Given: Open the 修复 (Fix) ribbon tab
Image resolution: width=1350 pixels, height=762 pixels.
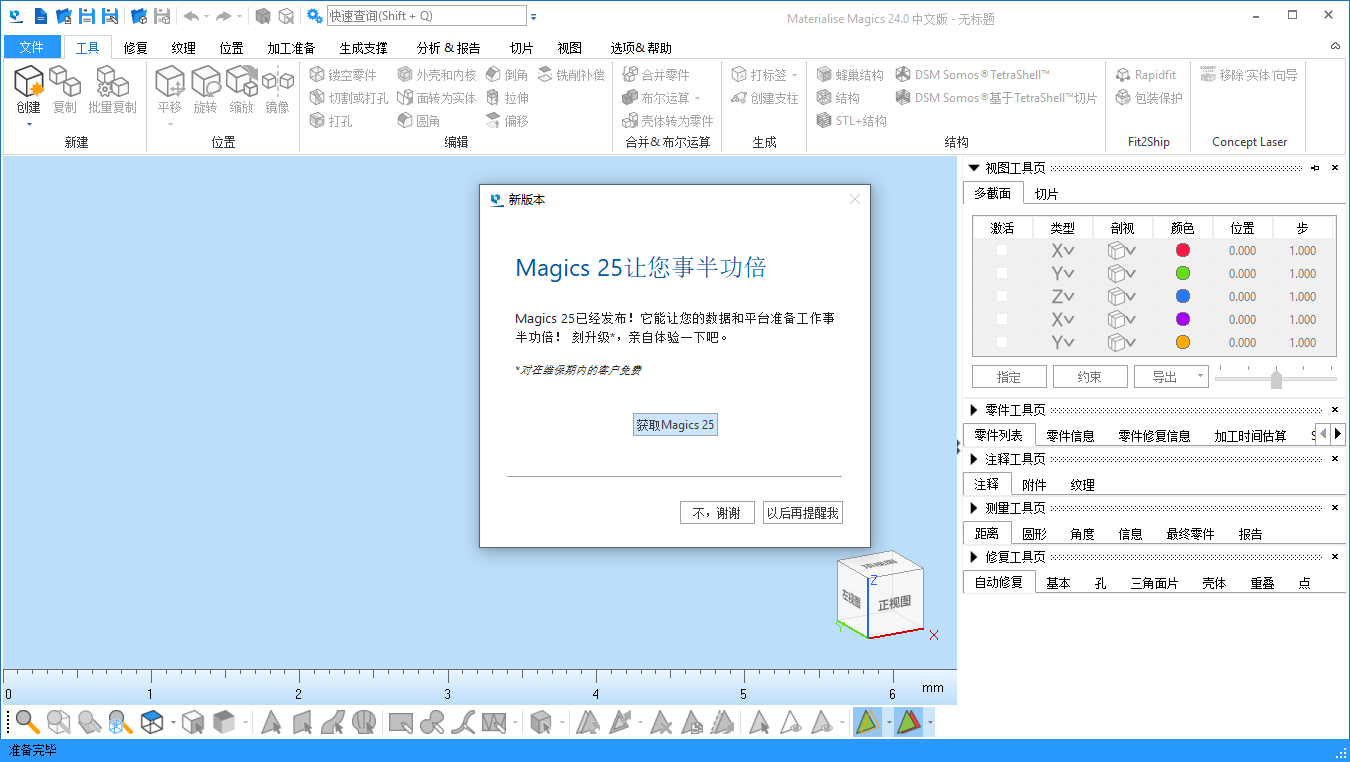Looking at the screenshot, I should (135, 48).
